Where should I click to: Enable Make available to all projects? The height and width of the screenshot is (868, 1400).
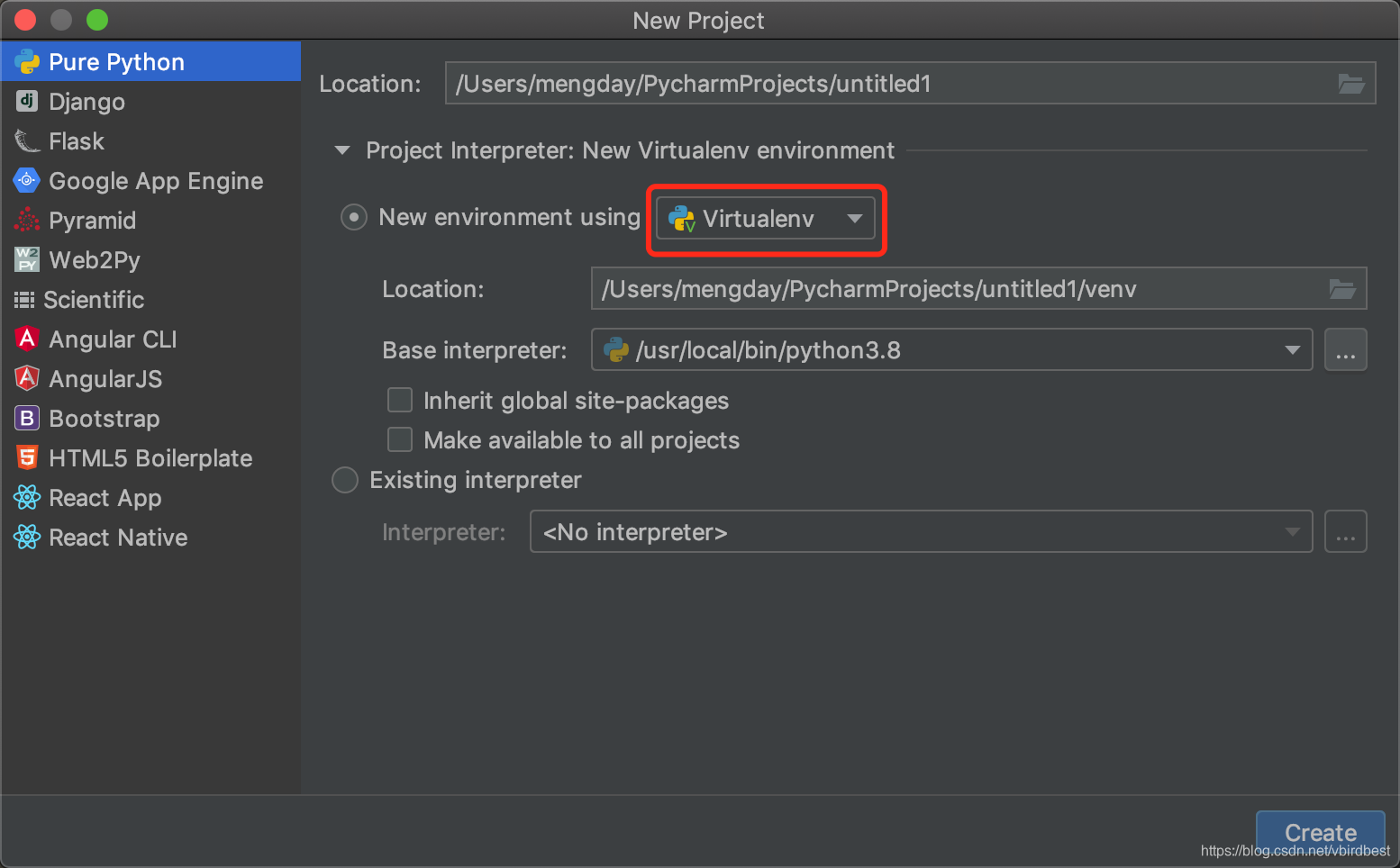click(x=400, y=439)
